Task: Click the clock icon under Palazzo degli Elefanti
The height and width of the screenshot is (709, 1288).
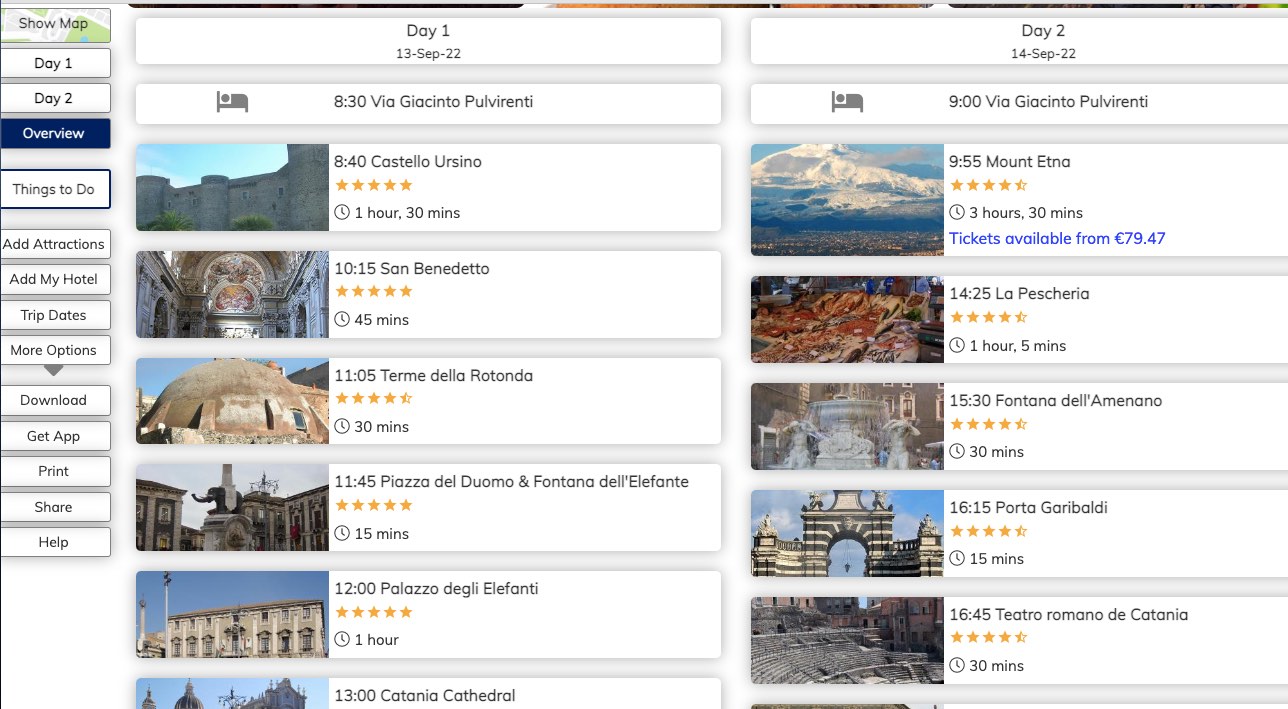Action: tap(342, 640)
